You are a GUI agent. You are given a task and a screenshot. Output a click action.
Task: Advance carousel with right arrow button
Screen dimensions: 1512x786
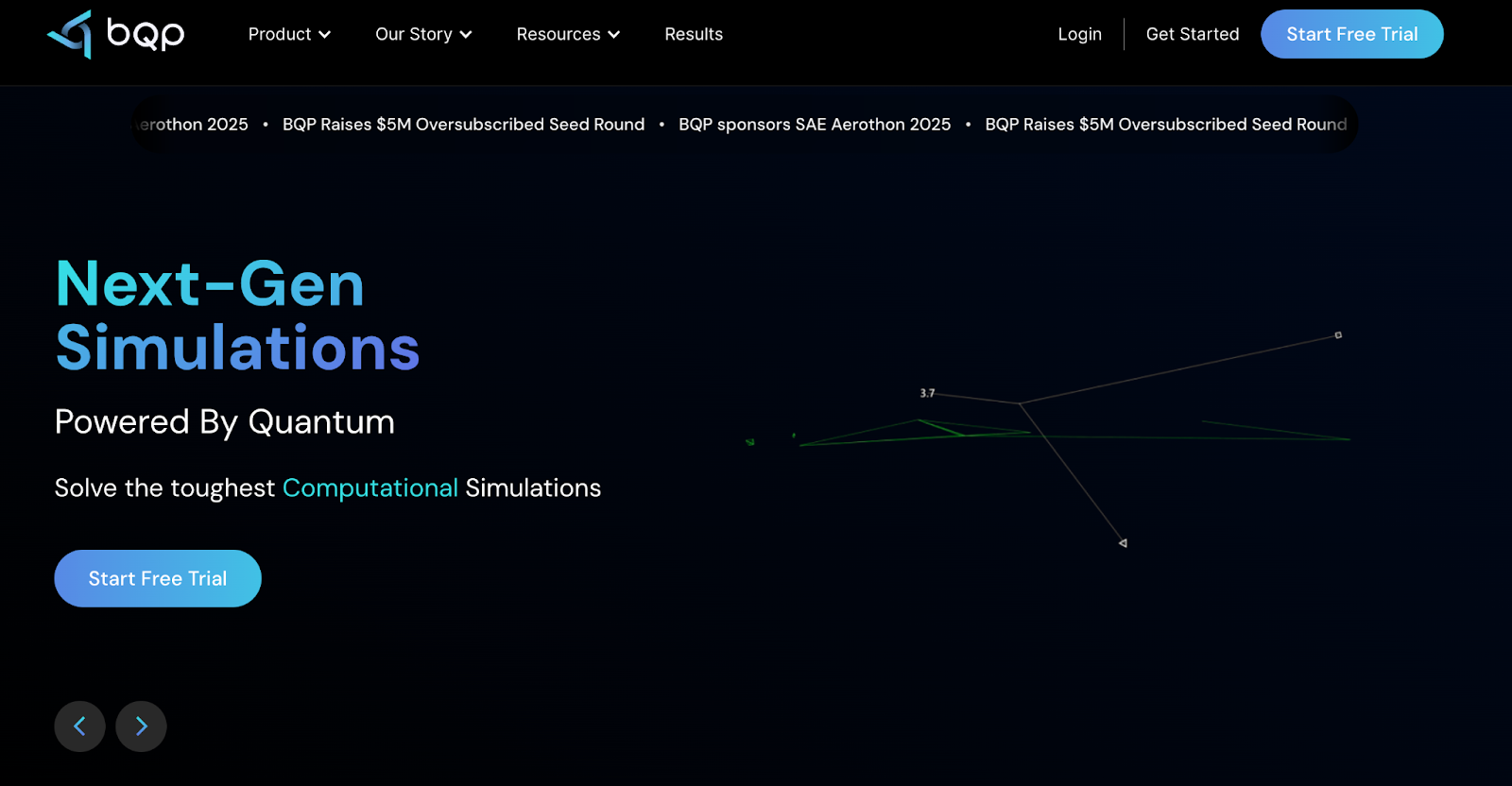coord(141,726)
